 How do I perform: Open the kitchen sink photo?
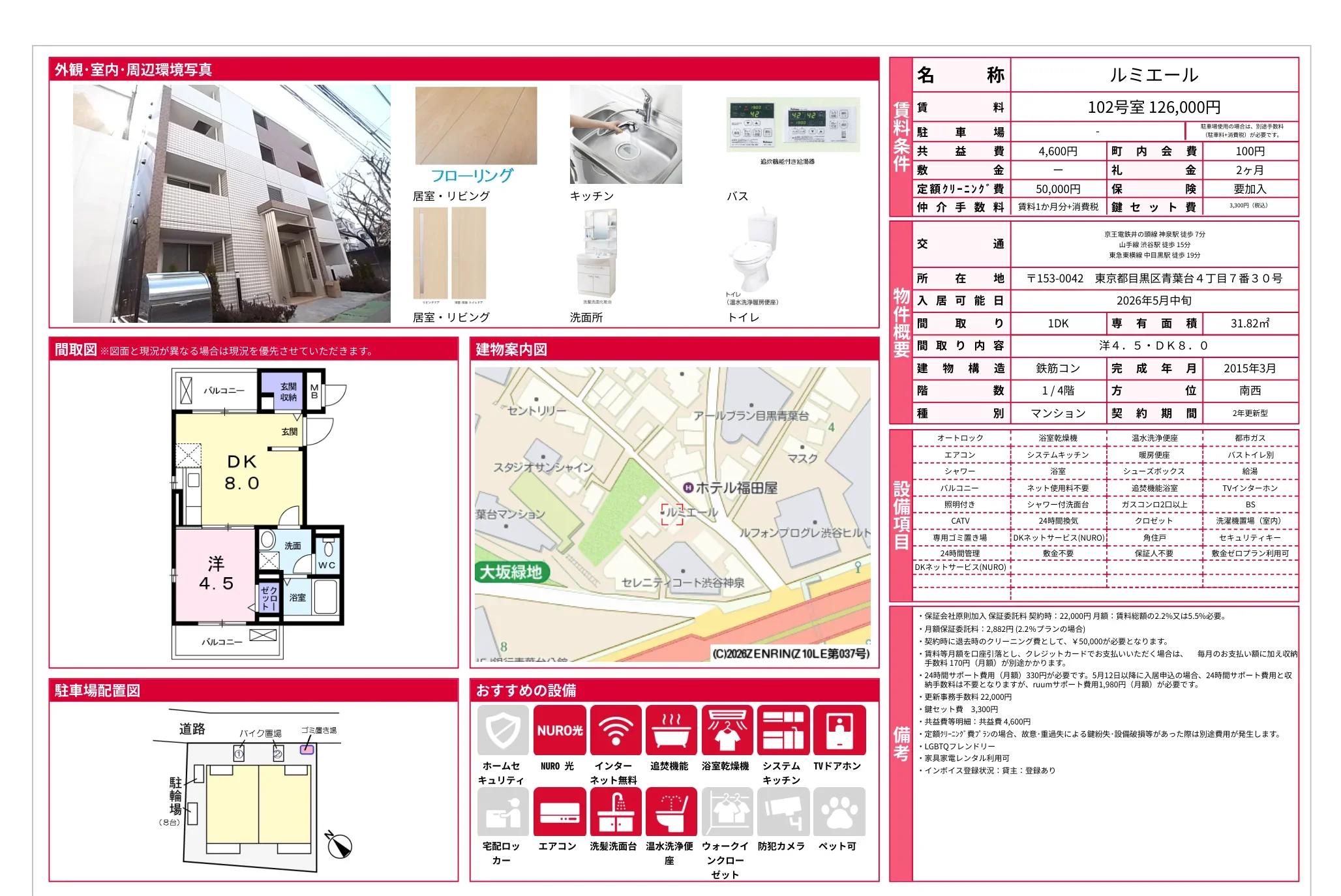click(x=625, y=134)
